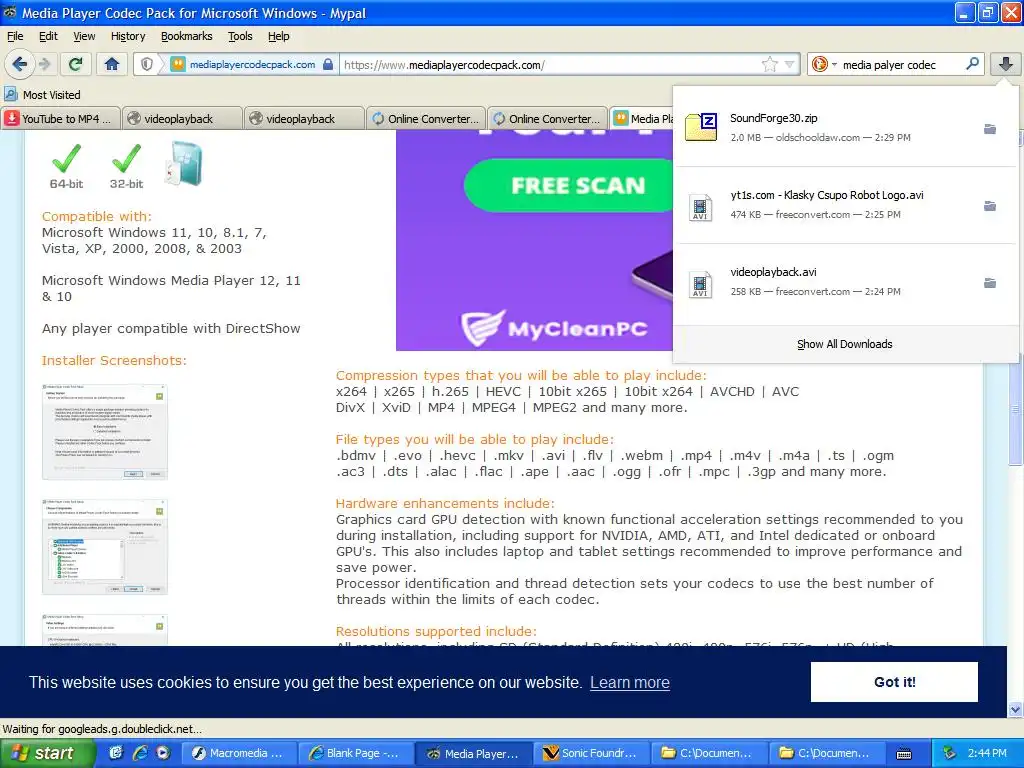The height and width of the screenshot is (768, 1024).
Task: Switch to the second videoplayback tab
Action: point(304,118)
